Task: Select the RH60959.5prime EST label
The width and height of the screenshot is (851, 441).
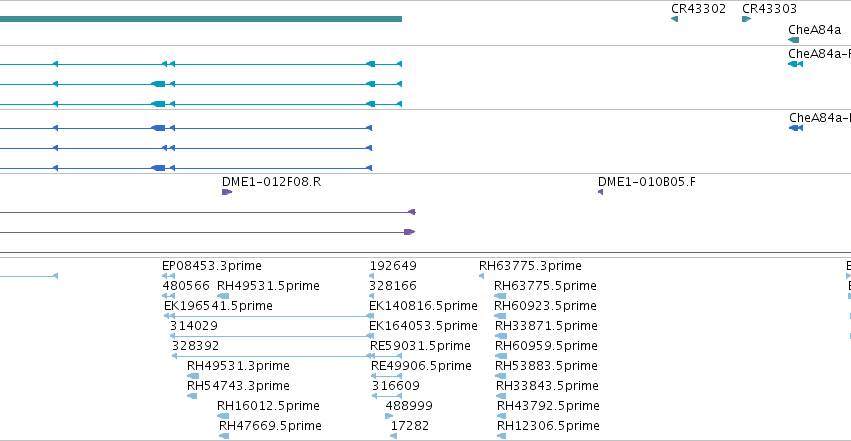Action: (547, 346)
